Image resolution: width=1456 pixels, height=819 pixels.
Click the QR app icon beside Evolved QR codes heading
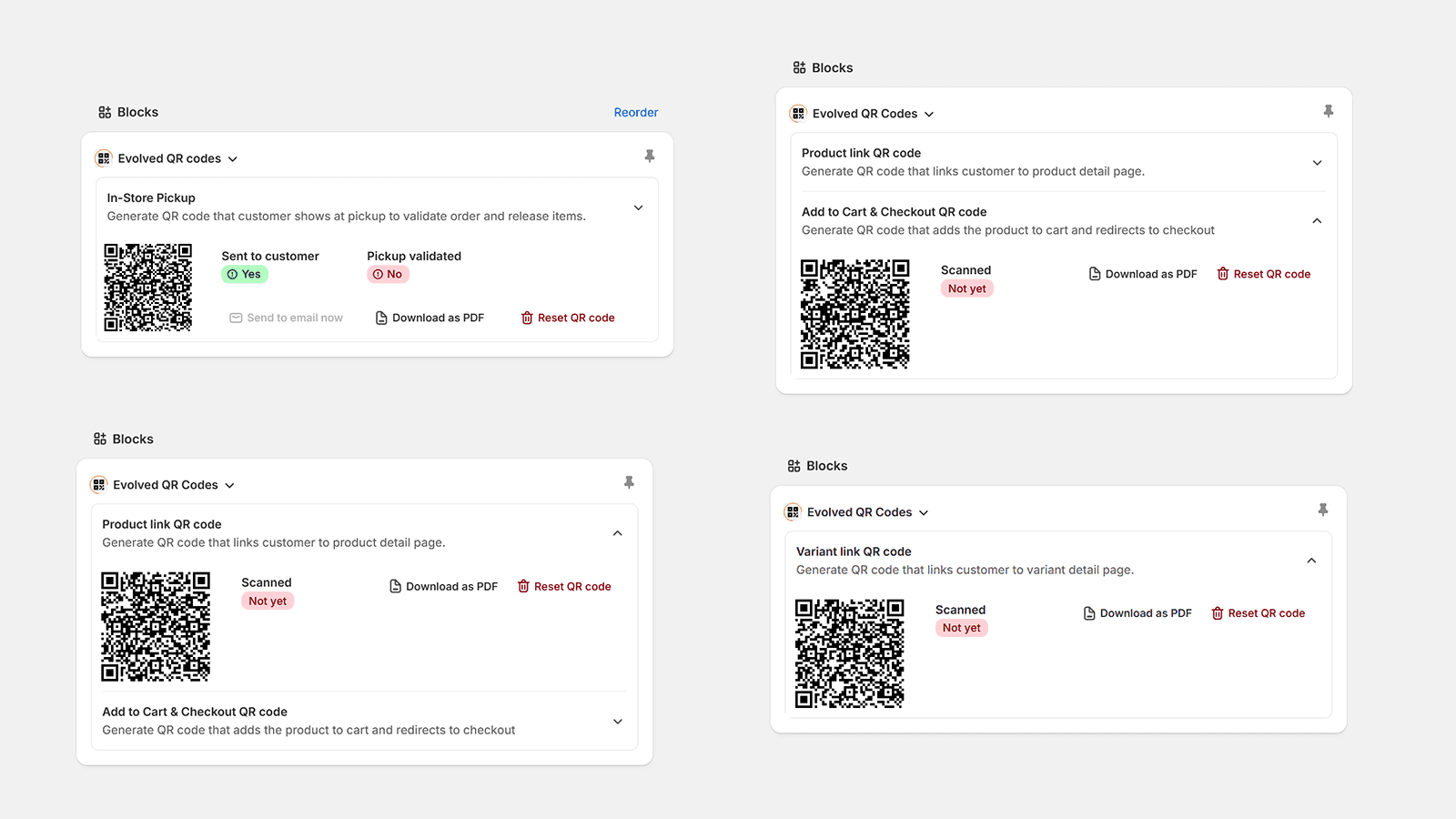pyautogui.click(x=102, y=157)
